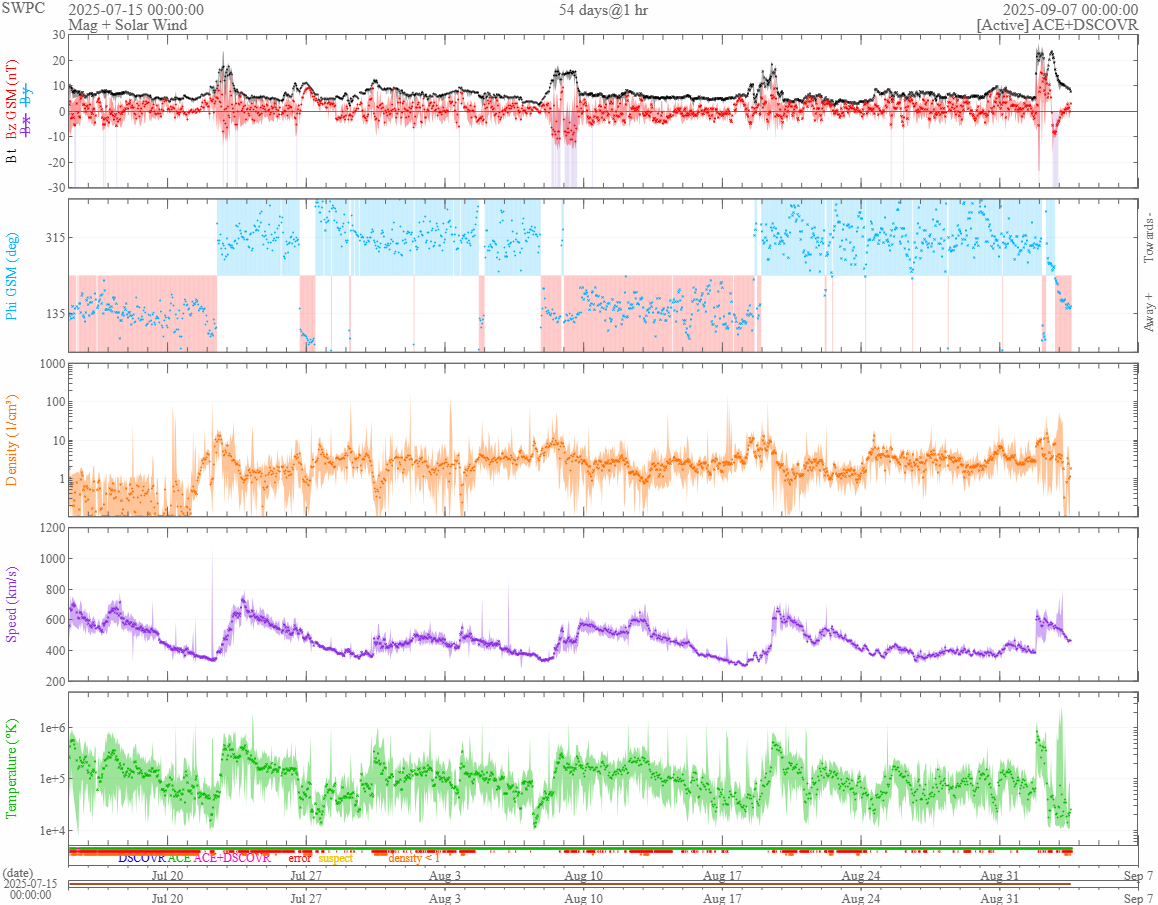Click the Temperature axis label

click(x=12, y=768)
